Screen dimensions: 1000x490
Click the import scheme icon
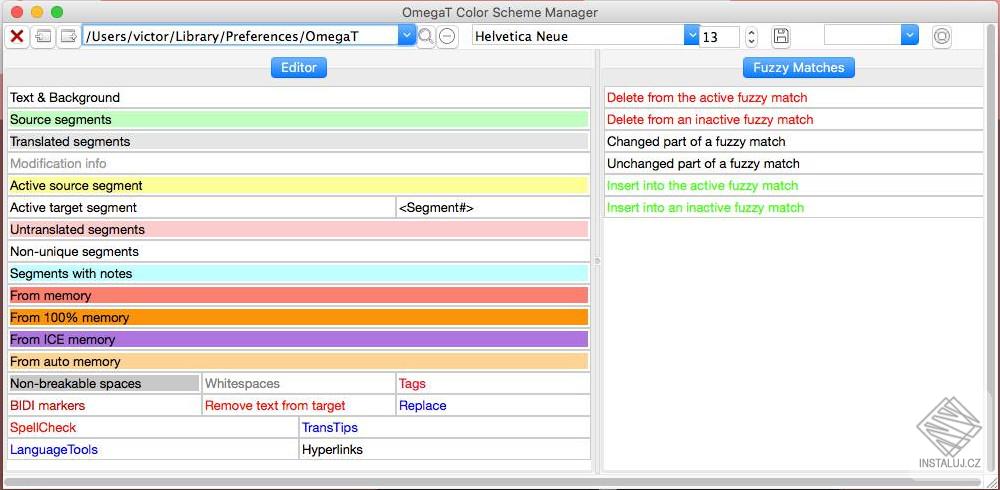(43, 36)
